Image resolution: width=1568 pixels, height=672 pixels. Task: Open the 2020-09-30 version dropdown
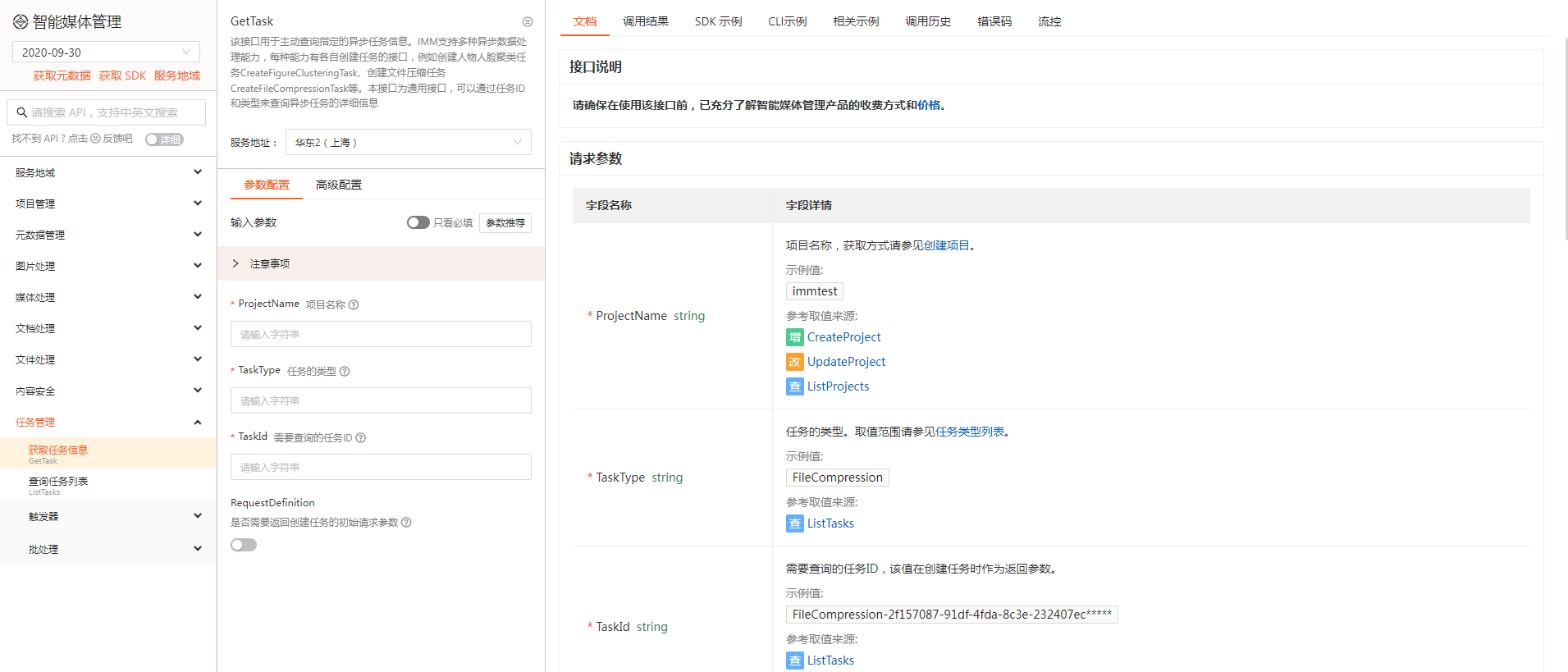pyautogui.click(x=106, y=52)
